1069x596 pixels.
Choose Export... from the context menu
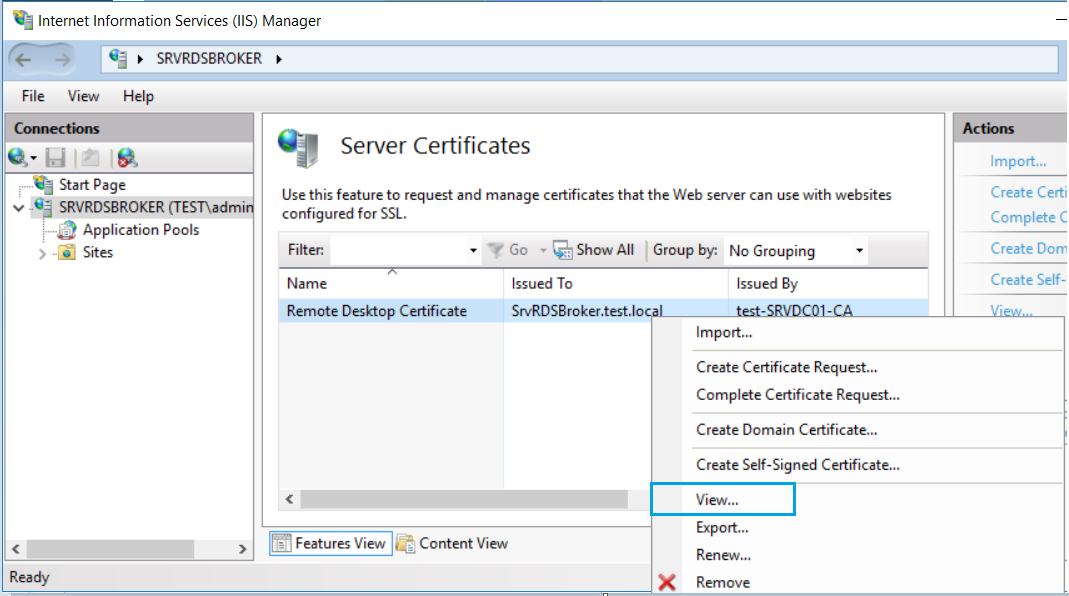point(722,527)
